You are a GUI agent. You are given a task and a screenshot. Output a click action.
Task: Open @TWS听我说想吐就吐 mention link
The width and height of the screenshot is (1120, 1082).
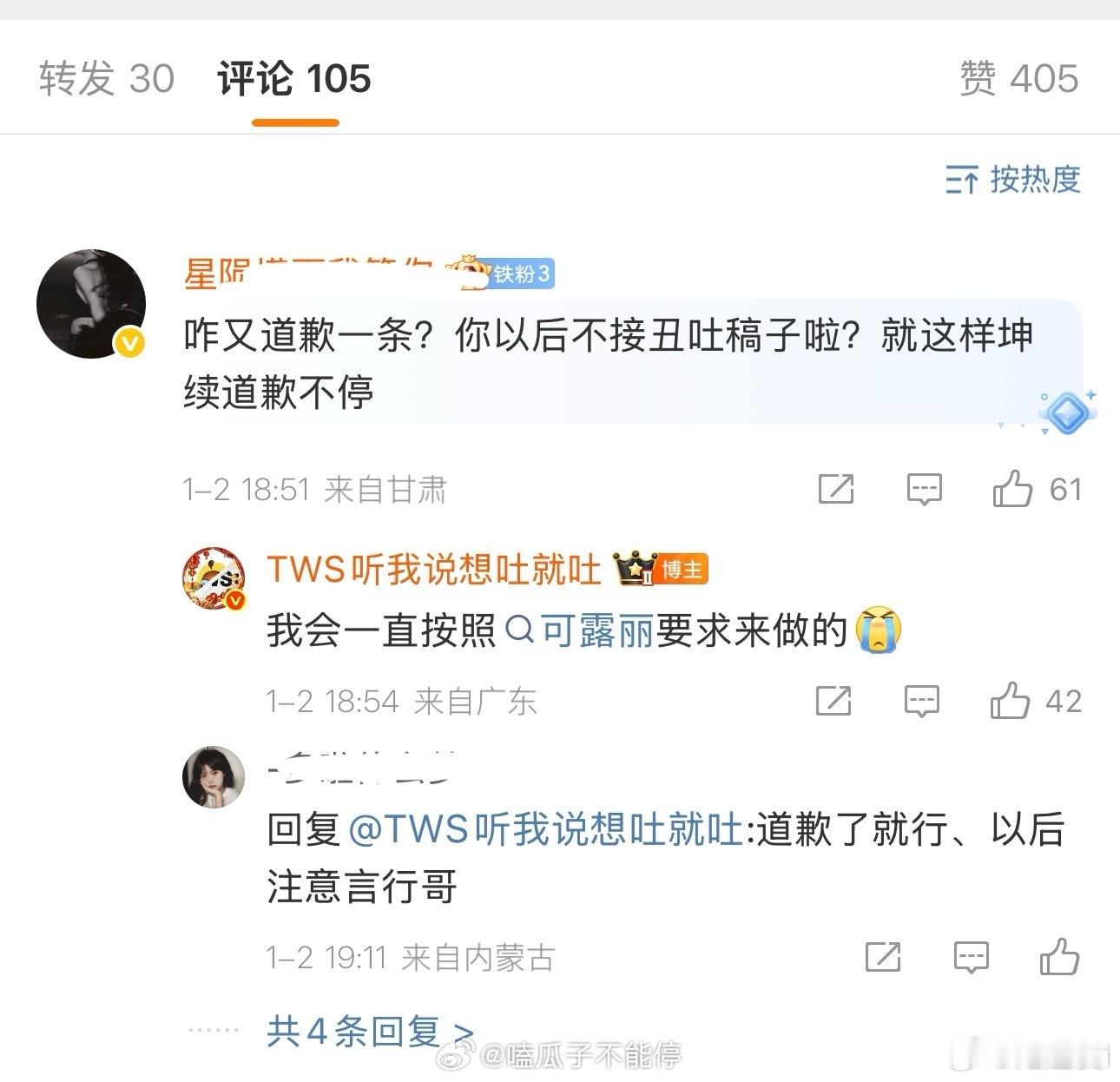tap(545, 829)
